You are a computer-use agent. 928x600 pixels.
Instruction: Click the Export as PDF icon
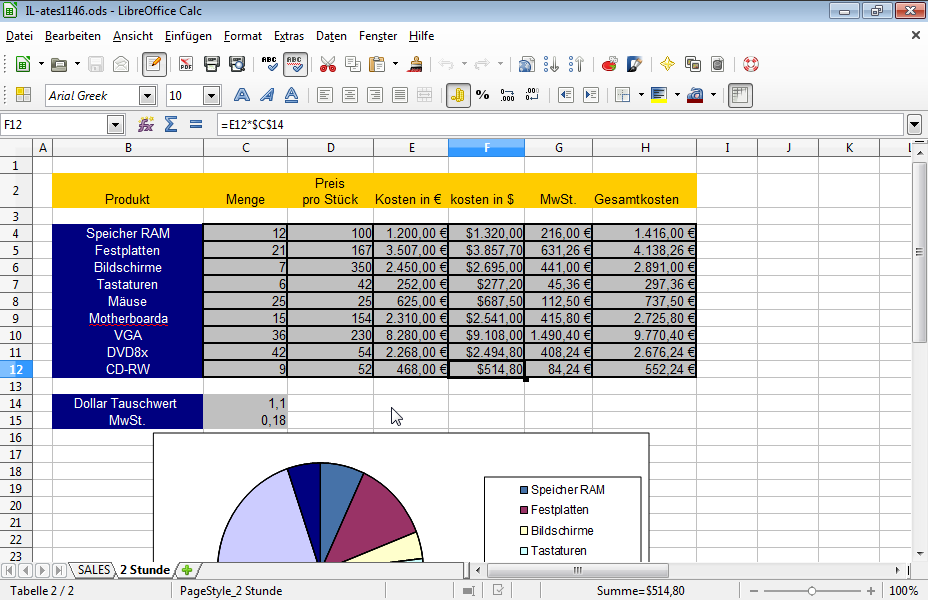pos(186,64)
